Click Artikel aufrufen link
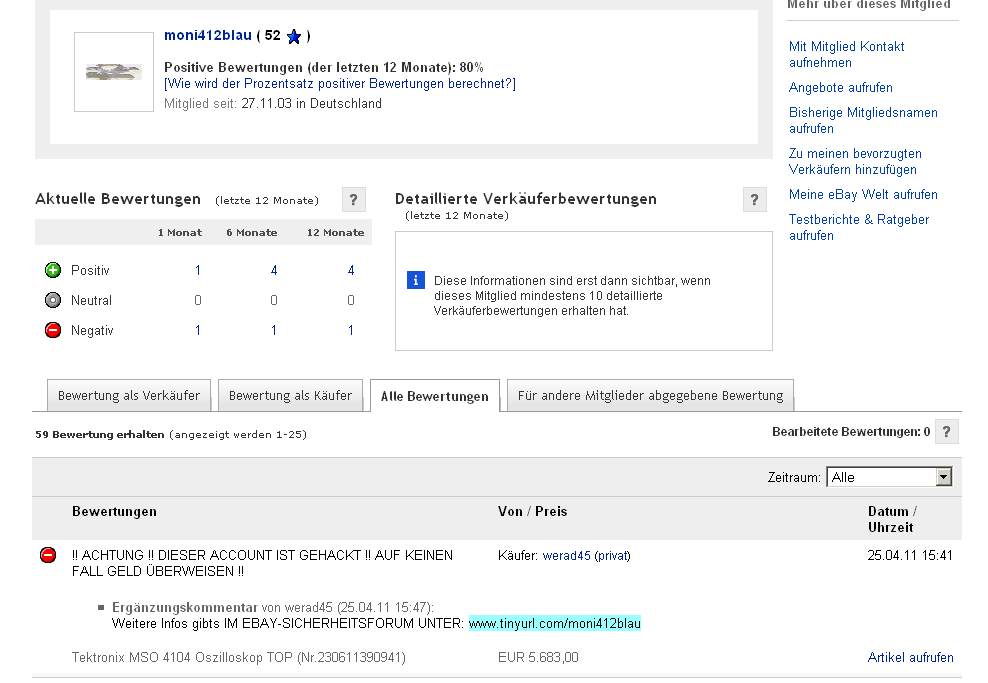 pyautogui.click(x=910, y=658)
